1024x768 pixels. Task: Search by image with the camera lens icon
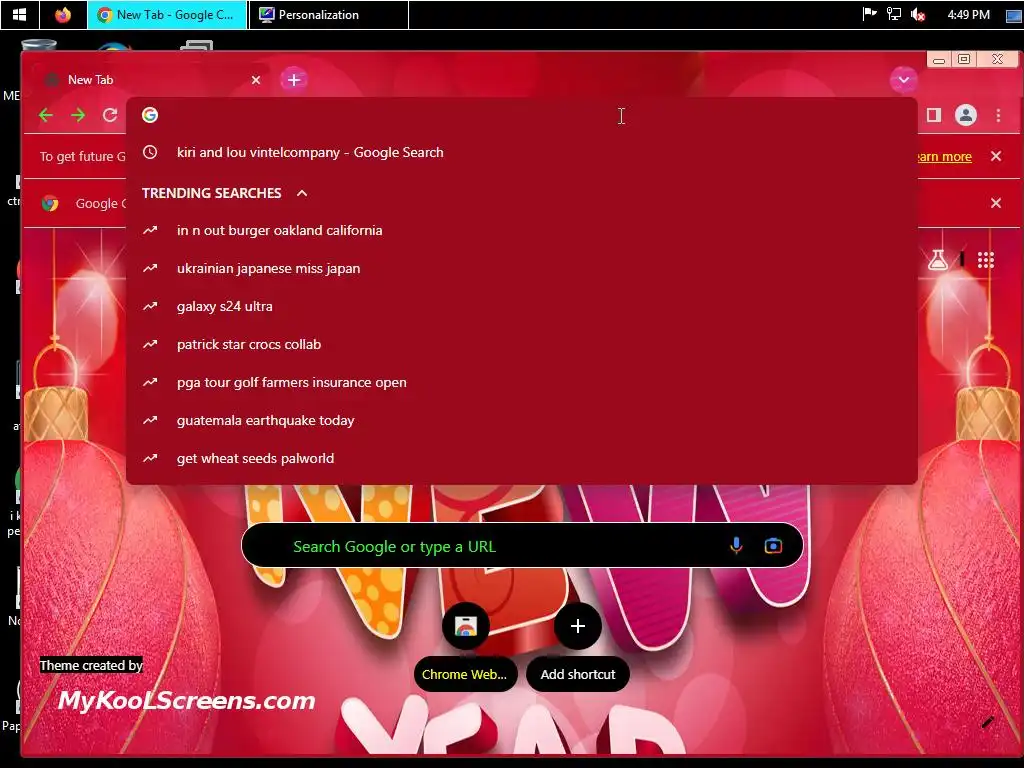point(773,545)
